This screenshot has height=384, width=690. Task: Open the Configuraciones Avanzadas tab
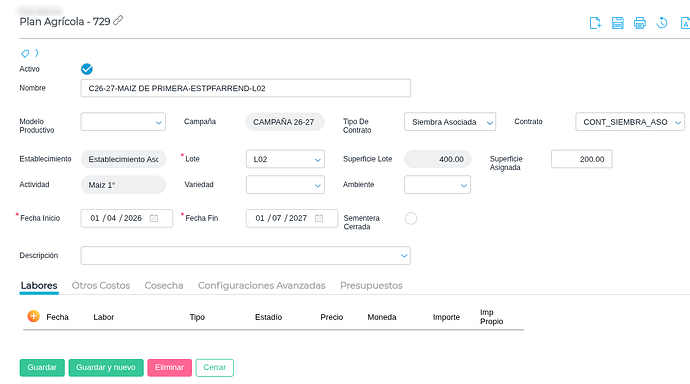coord(262,285)
